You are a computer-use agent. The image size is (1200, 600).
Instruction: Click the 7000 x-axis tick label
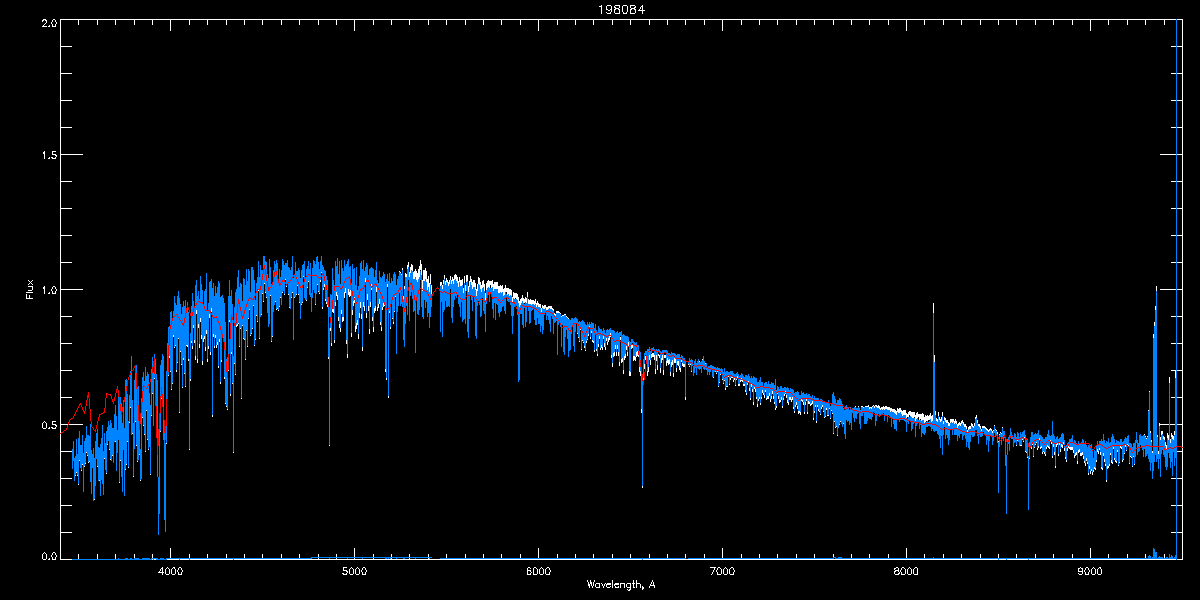(722, 571)
